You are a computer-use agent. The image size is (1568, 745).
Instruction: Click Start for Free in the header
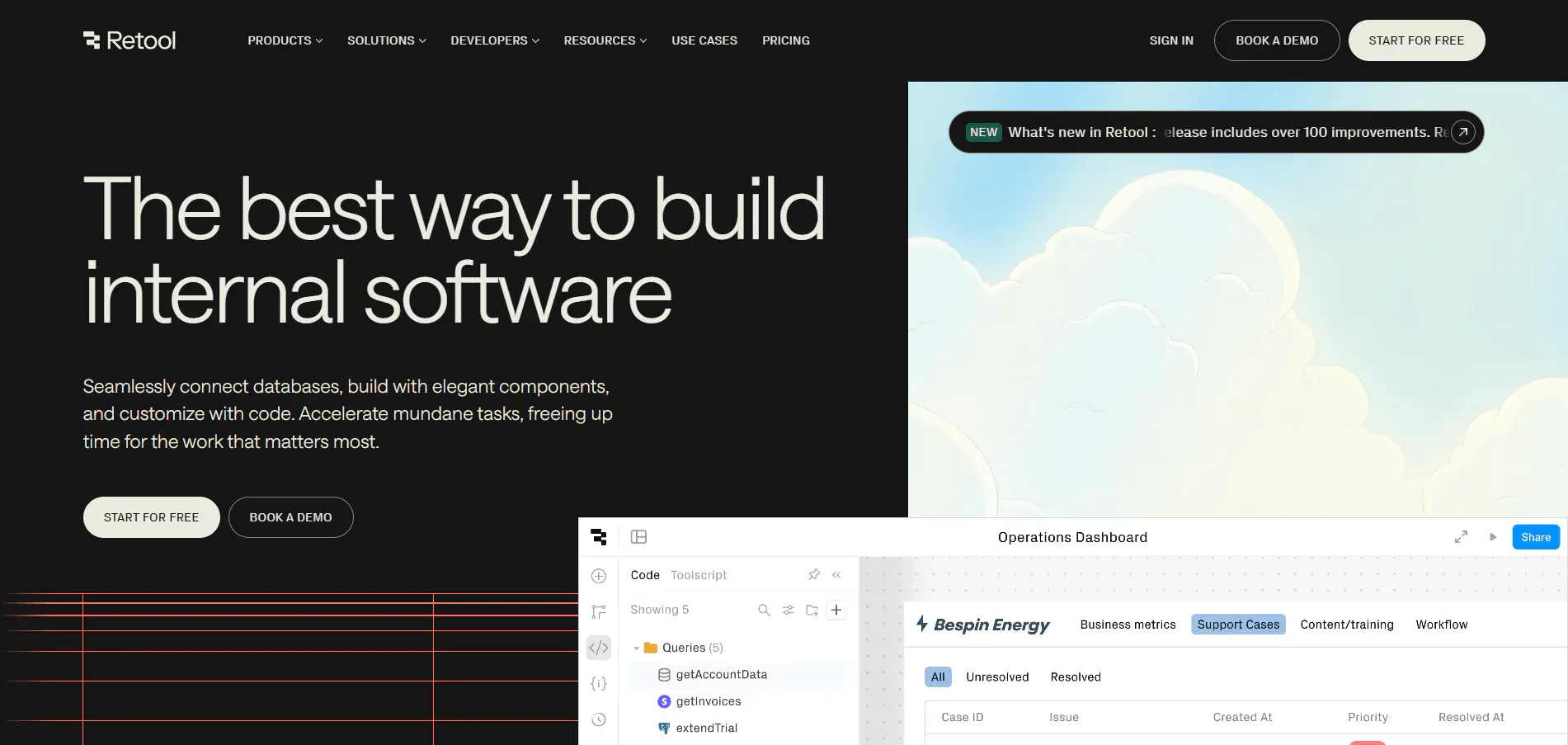(1417, 40)
